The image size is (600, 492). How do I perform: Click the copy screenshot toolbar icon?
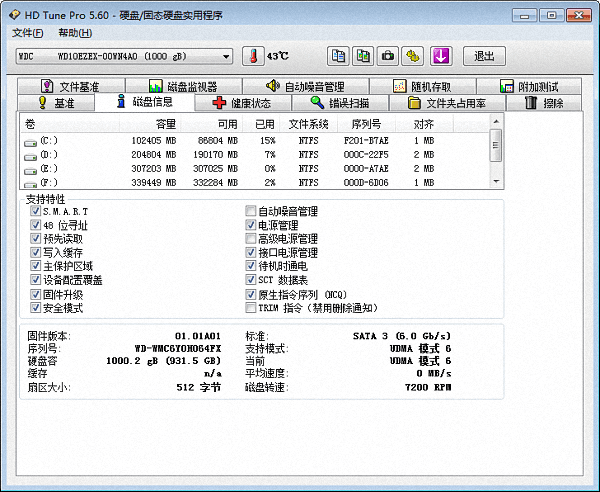363,56
